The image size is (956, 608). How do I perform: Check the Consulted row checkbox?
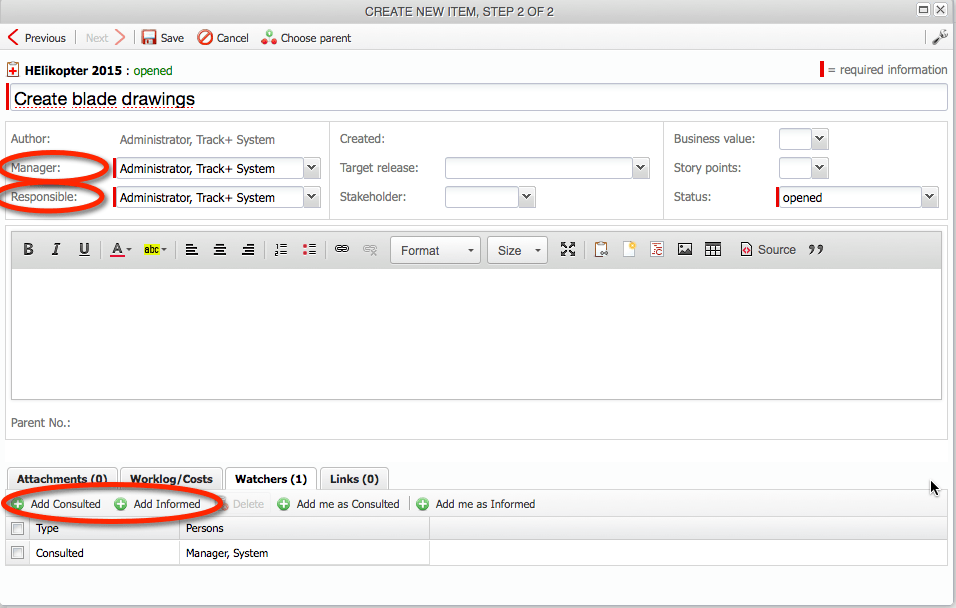[17, 552]
